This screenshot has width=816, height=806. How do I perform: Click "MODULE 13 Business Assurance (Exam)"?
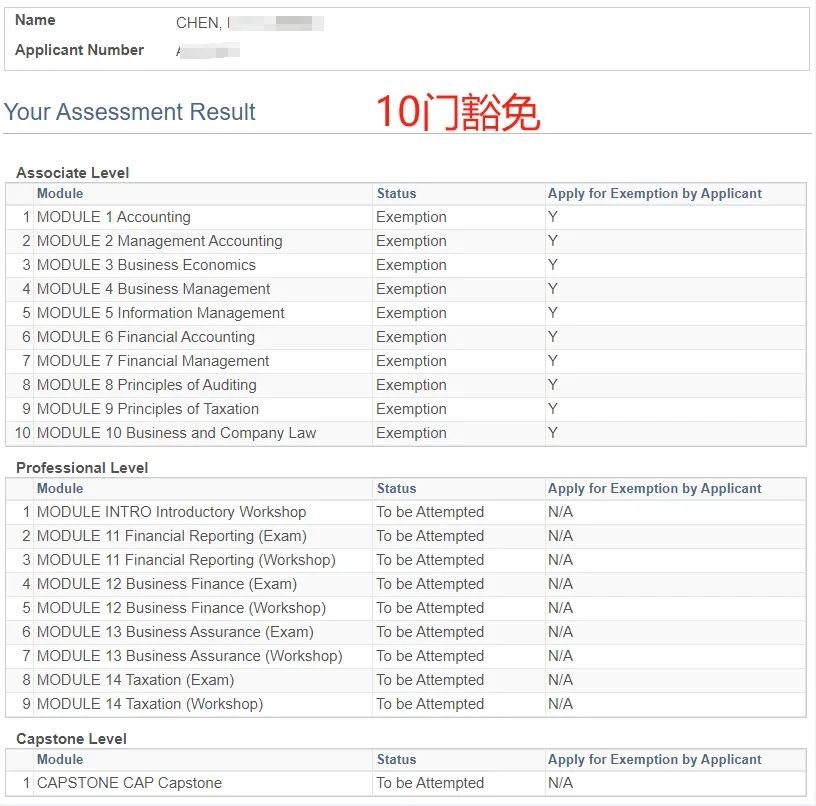click(x=175, y=632)
